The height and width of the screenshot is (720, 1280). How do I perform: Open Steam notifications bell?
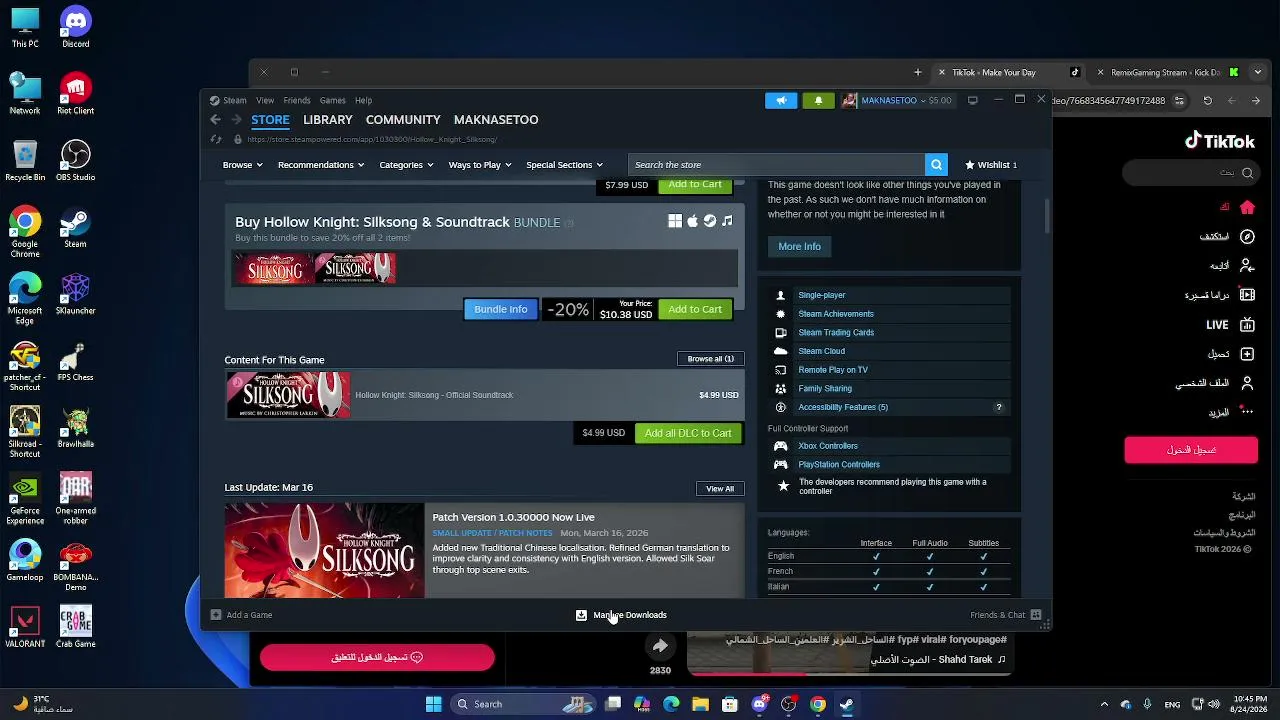[818, 100]
